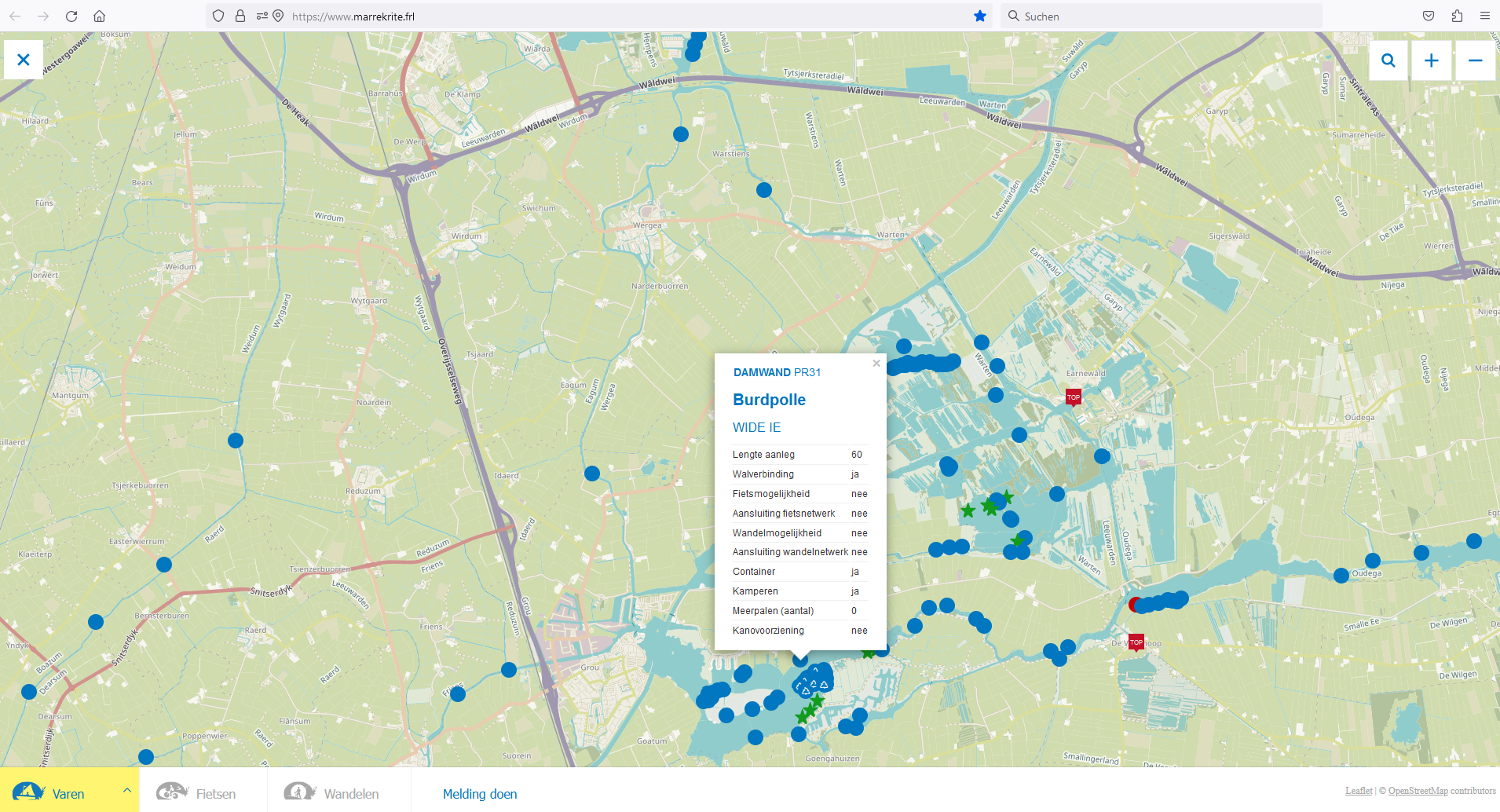Zoom out the map with minus button
The width and height of the screenshot is (1500, 812).
pos(1475,60)
